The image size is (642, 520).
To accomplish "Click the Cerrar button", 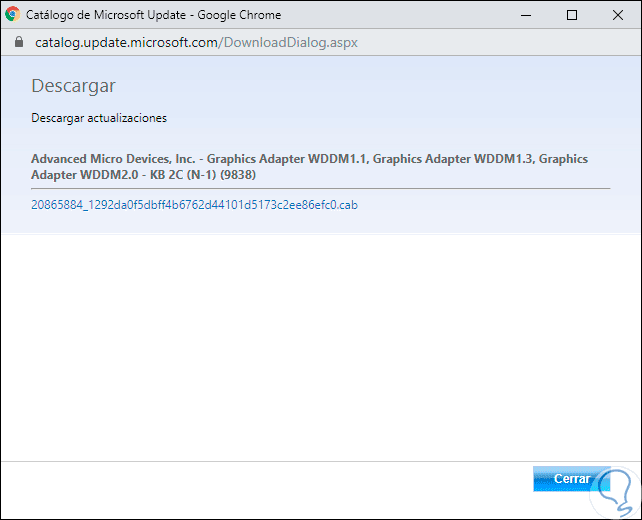I will tap(572, 479).
